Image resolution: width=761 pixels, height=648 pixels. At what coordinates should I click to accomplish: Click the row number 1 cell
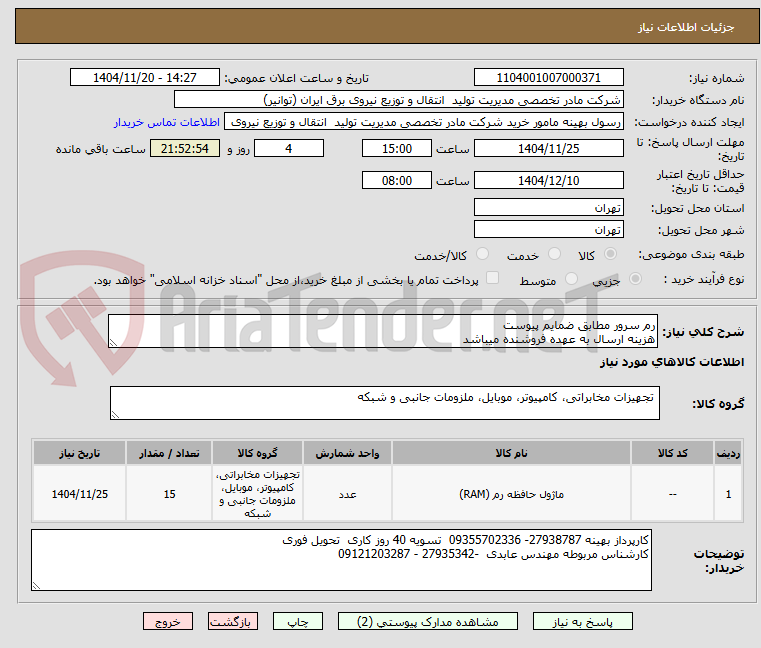728,494
